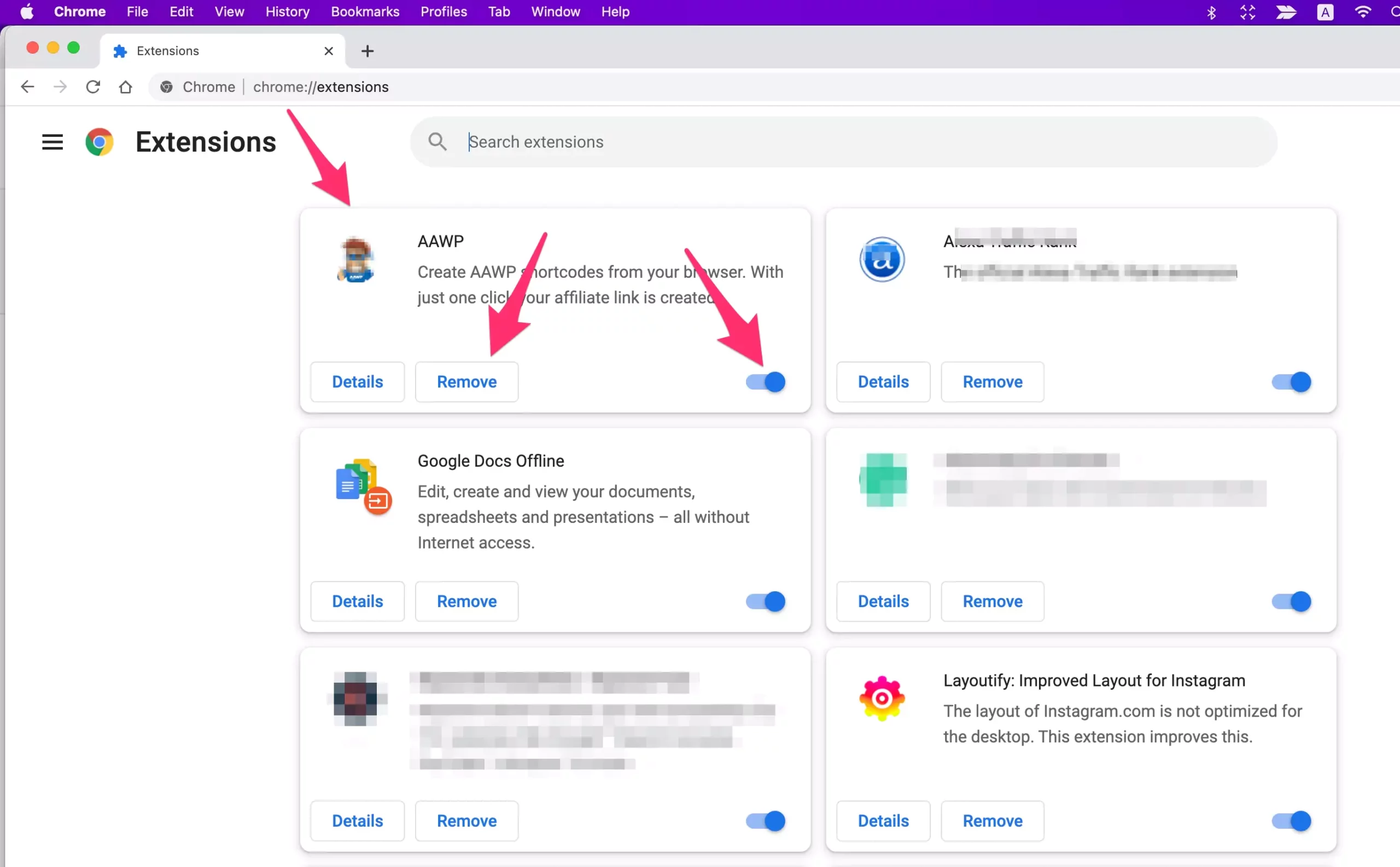Screen dimensions: 1400x867
Task: Disable the AAWP extension toggle
Action: pos(766,382)
